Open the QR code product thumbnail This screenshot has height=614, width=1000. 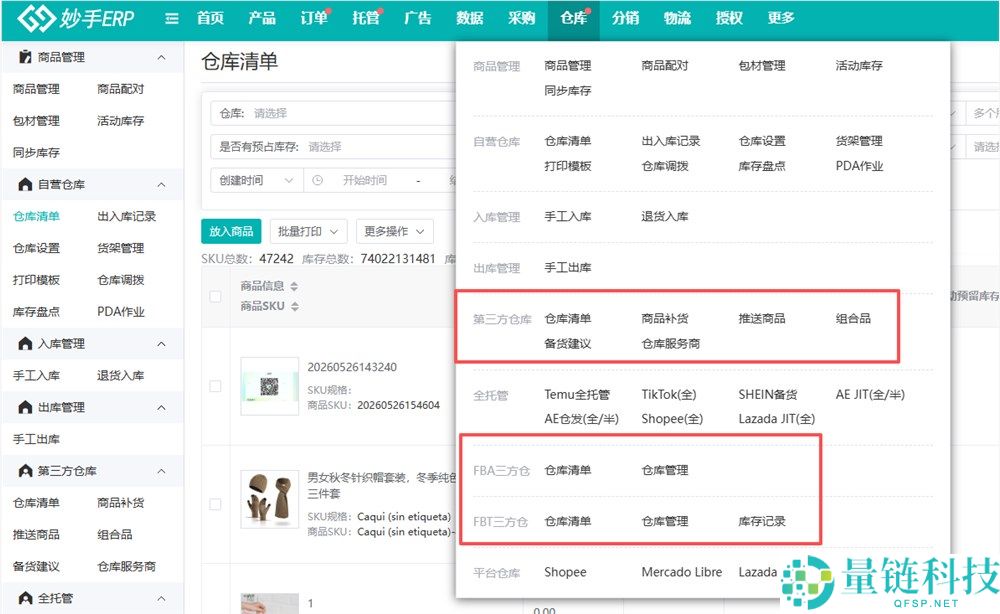coord(270,386)
